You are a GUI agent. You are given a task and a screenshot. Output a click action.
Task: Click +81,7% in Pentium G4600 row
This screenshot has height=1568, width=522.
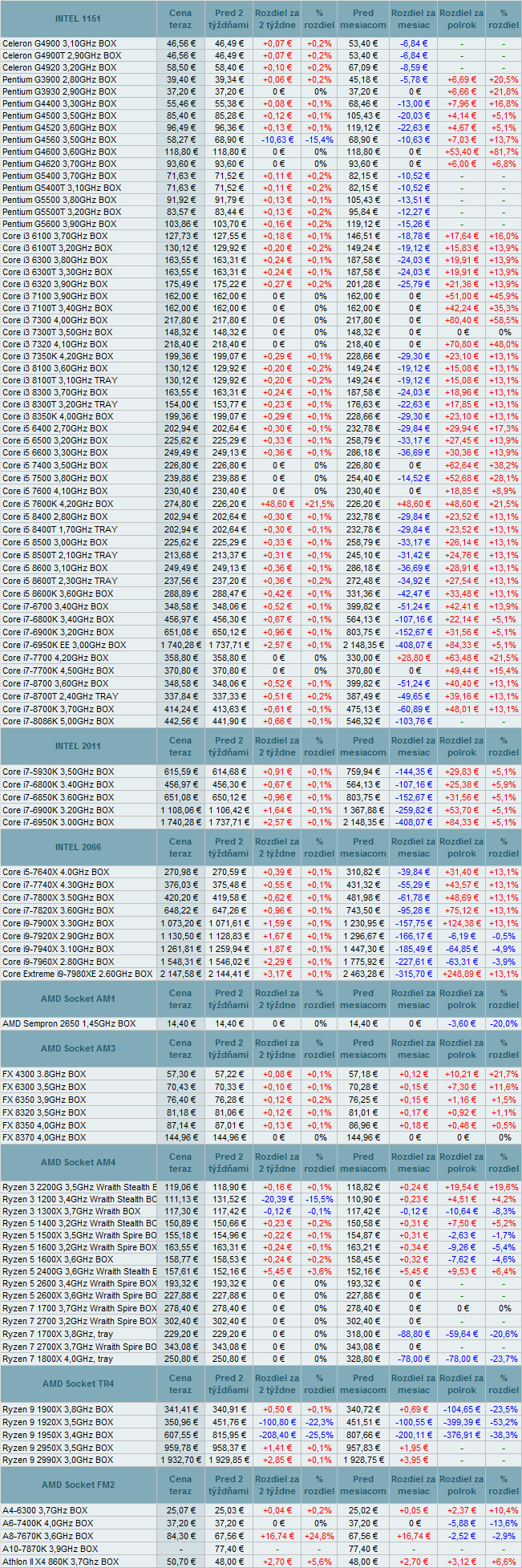pyautogui.click(x=504, y=152)
